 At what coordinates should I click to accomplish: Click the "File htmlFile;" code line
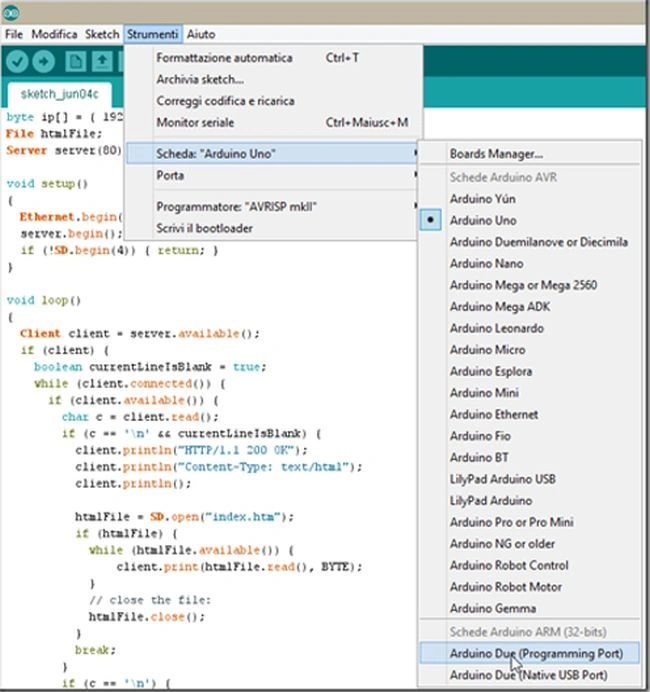[x=54, y=134]
